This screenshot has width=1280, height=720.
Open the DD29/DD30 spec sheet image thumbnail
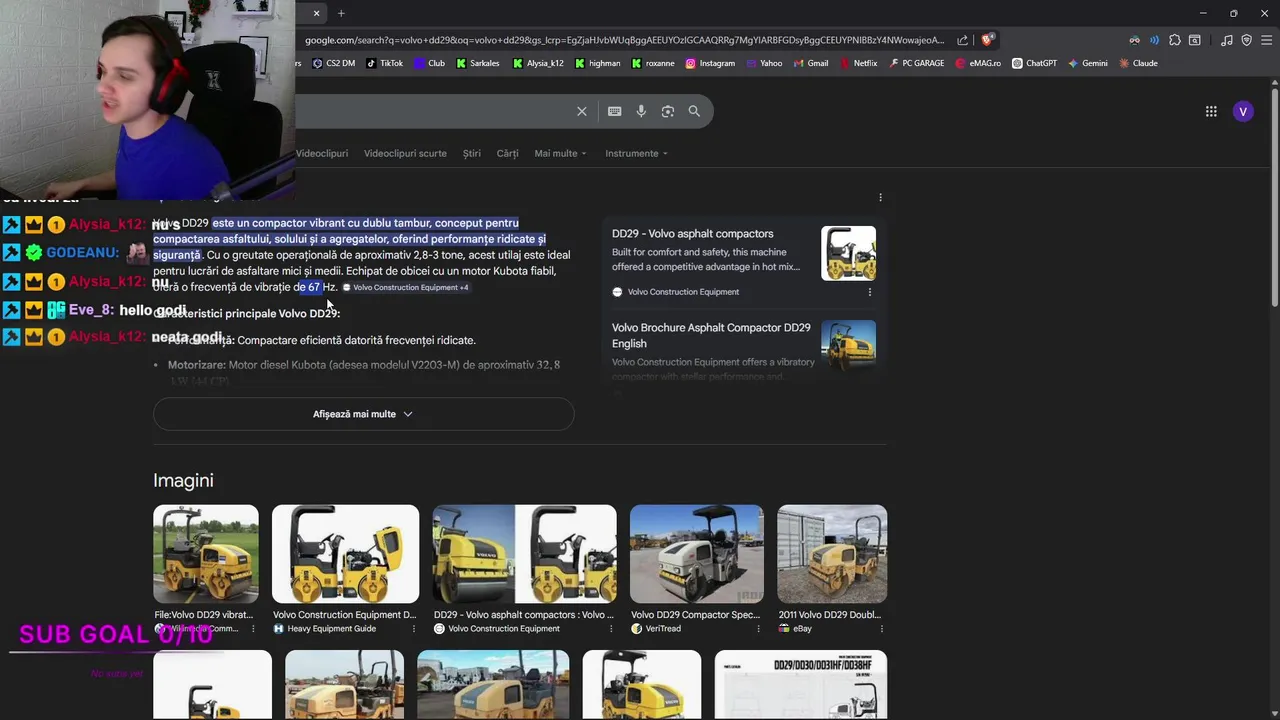click(801, 685)
